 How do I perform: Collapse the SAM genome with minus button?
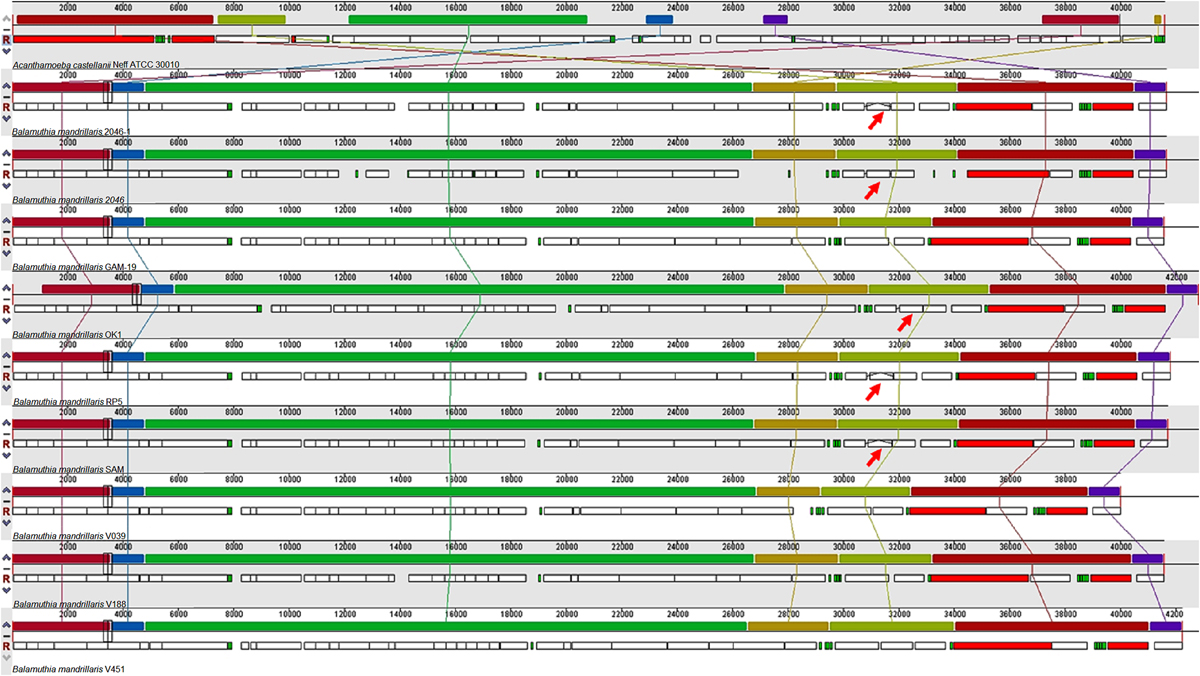pyautogui.click(x=6, y=434)
